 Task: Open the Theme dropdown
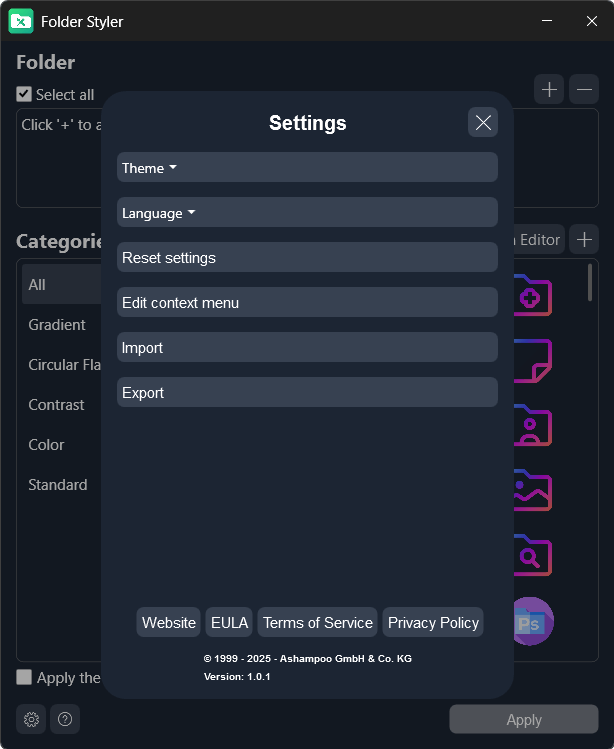(x=307, y=168)
